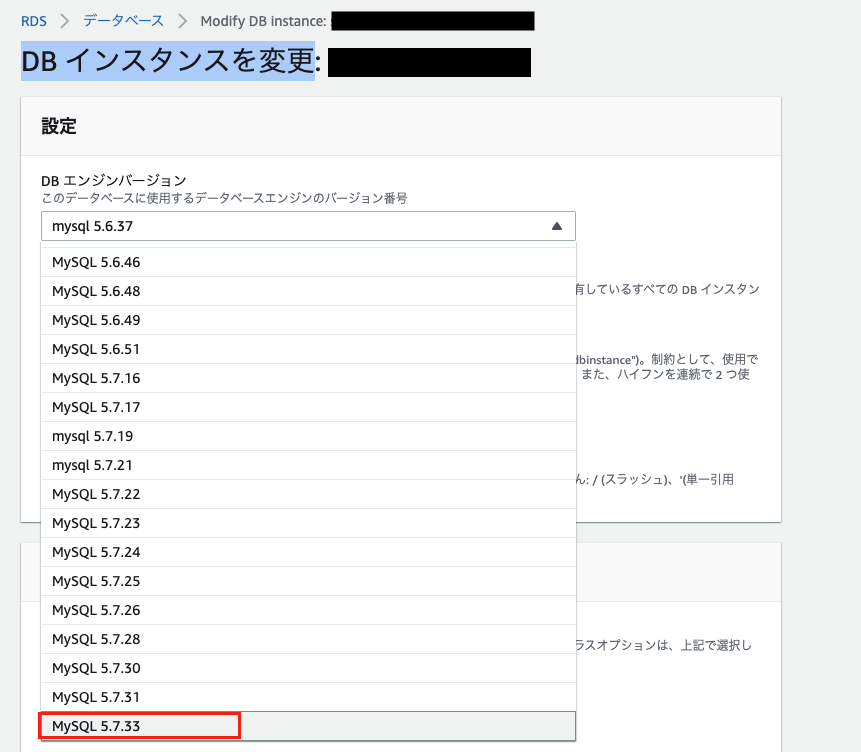861x752 pixels.
Task: Select MySQL 5.7.24 option
Action: [x=308, y=552]
